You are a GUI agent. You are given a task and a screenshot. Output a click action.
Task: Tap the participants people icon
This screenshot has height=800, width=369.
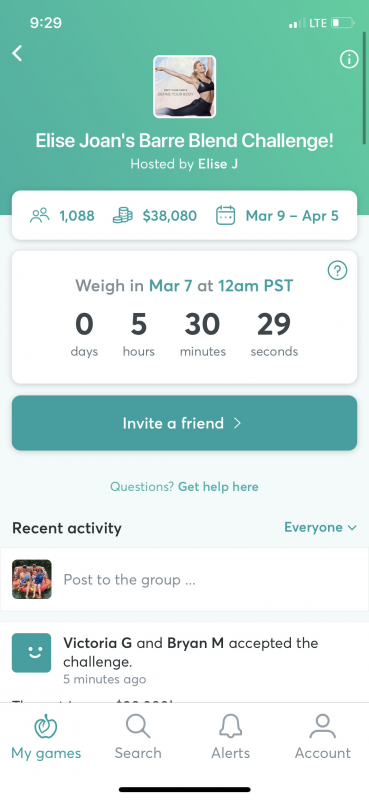39,215
